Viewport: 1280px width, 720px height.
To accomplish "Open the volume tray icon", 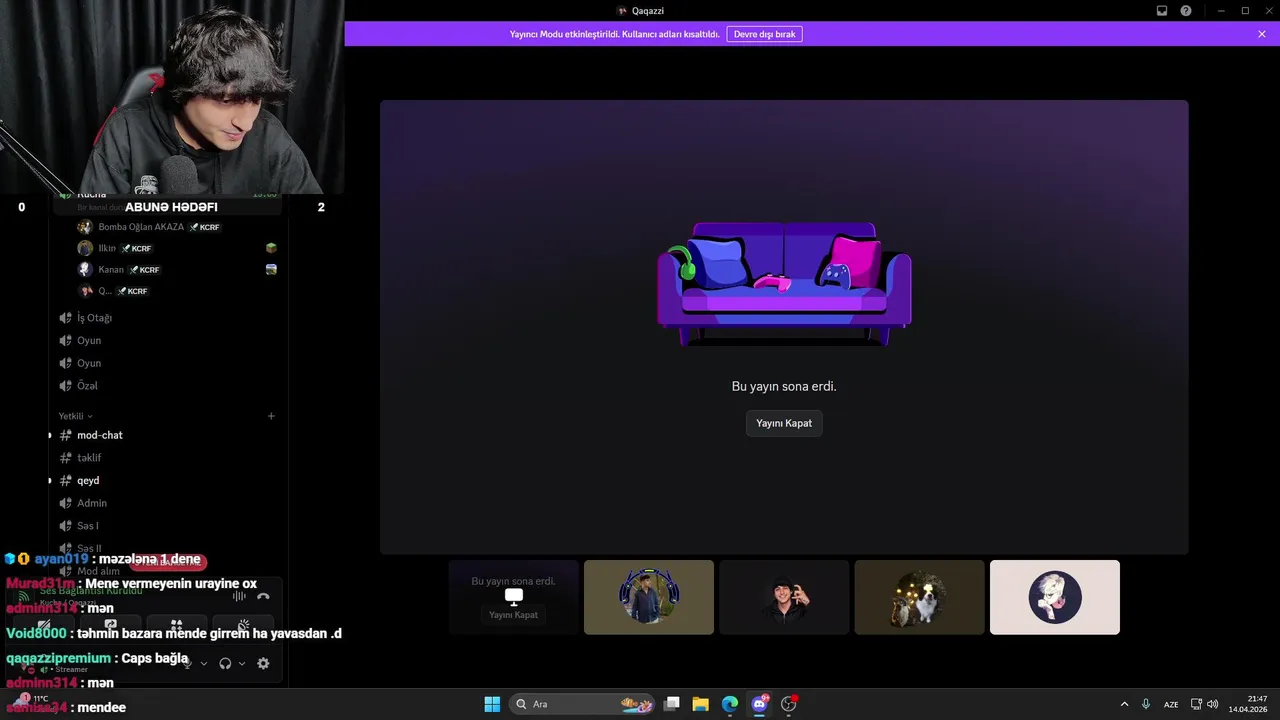I will [1213, 704].
